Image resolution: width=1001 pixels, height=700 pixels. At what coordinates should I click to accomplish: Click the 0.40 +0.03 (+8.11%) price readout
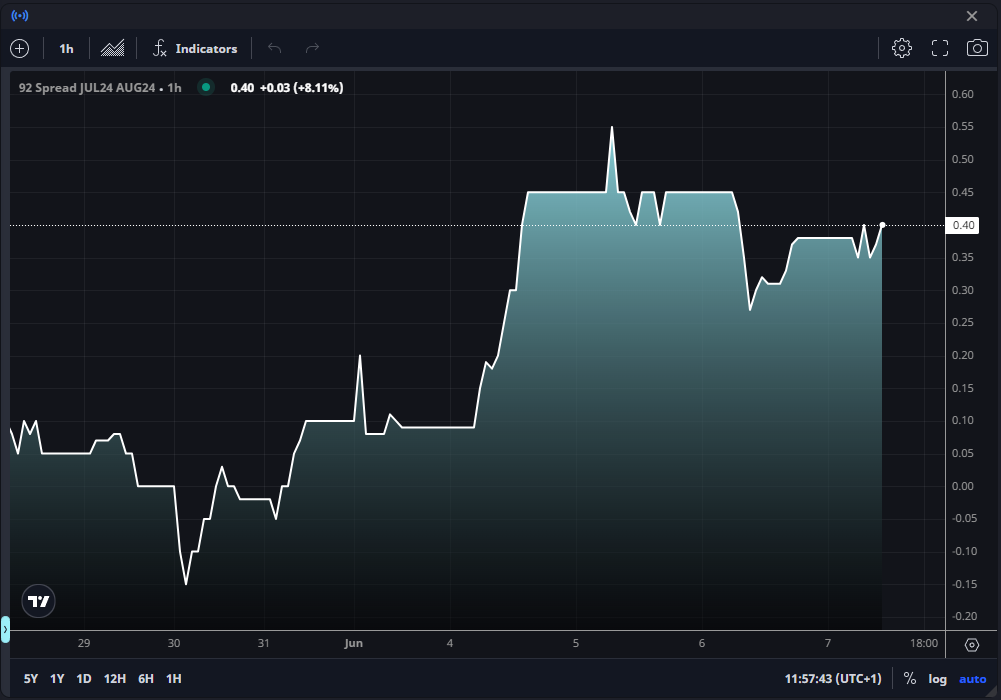pyautogui.click(x=287, y=87)
